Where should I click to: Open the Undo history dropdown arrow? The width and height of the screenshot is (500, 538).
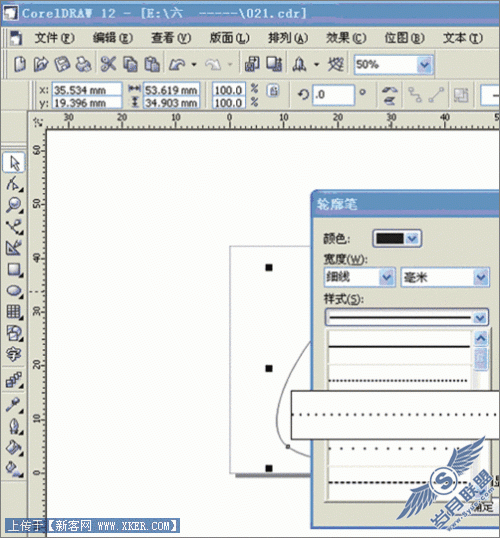194,65
